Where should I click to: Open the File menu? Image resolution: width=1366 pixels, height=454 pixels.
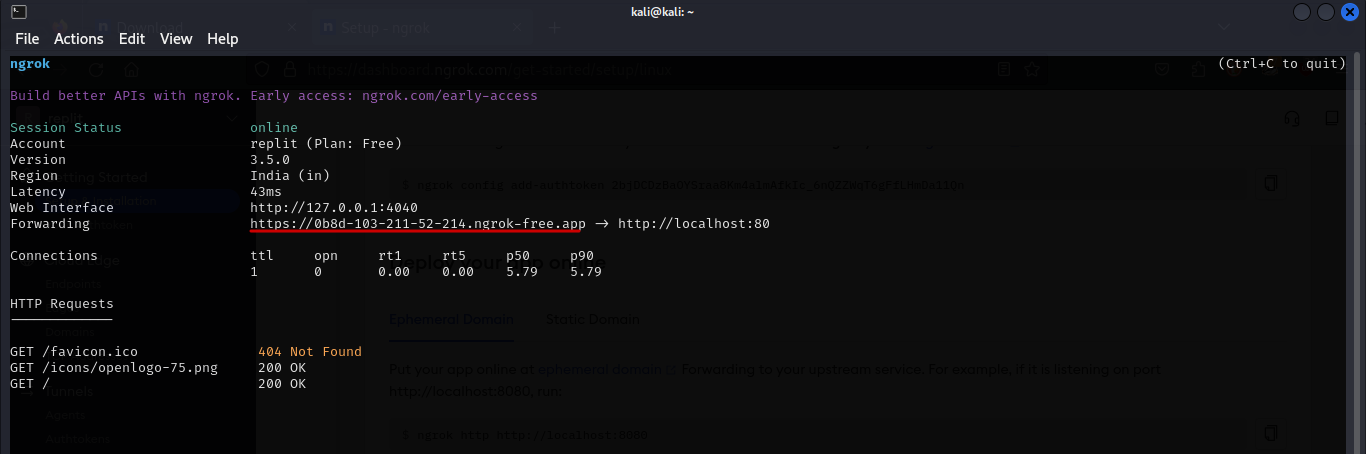click(27, 39)
